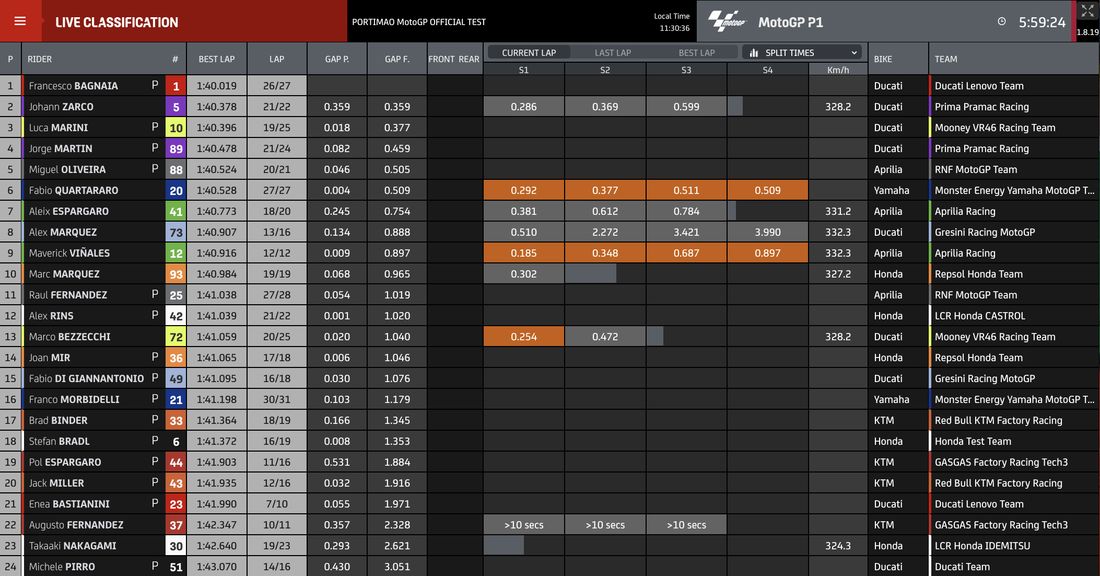Select rider Augusto FERNANDEZ
The image size is (1100, 576).
click(76, 525)
